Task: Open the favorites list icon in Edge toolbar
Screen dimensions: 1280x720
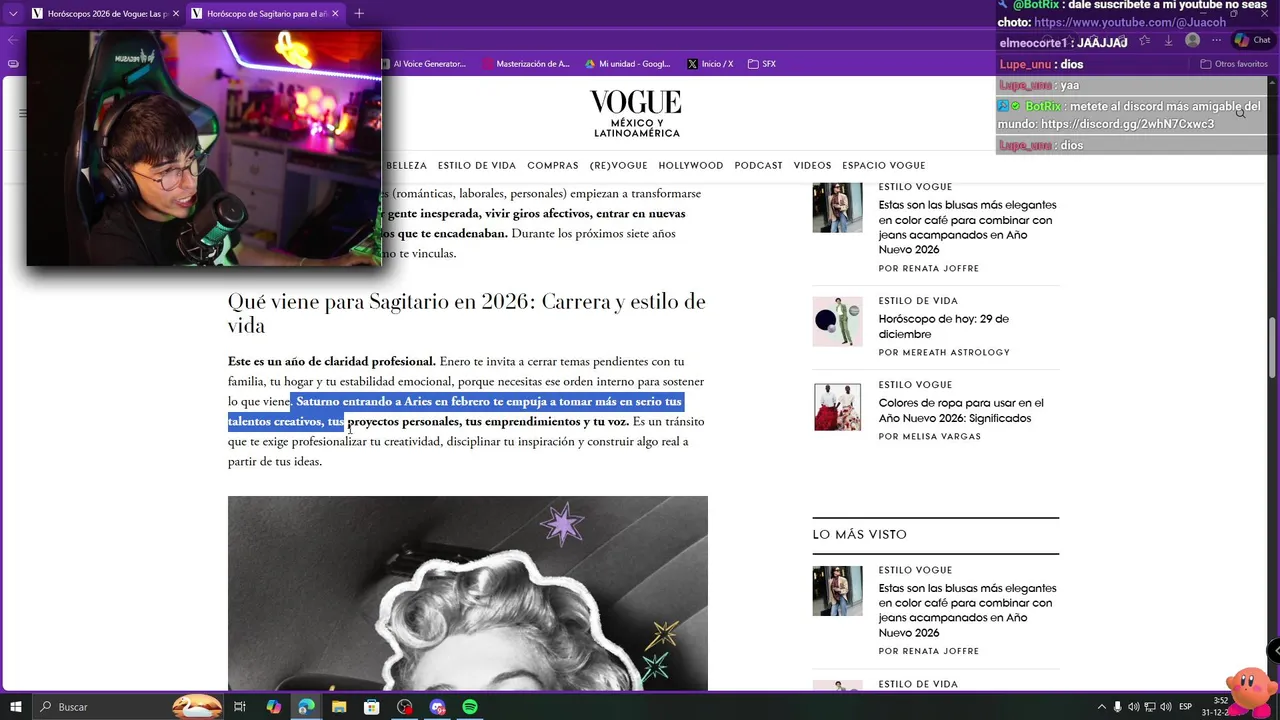Action: pos(1144,40)
